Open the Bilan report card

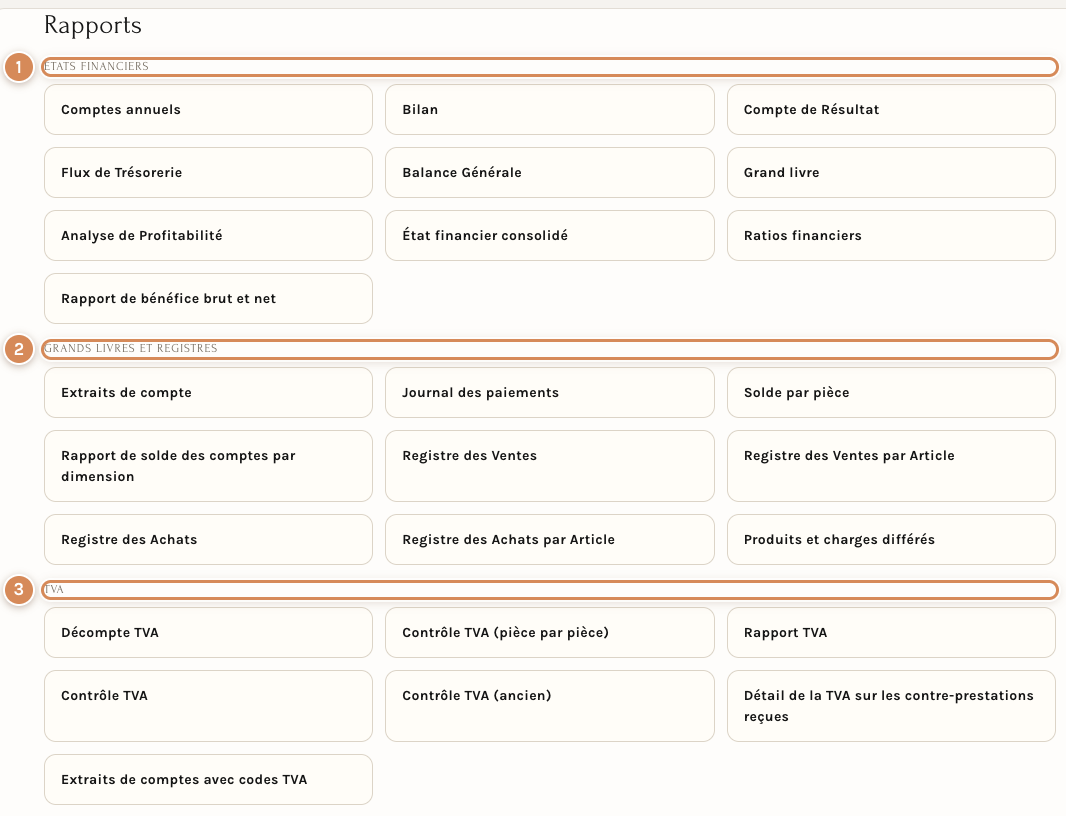click(549, 109)
